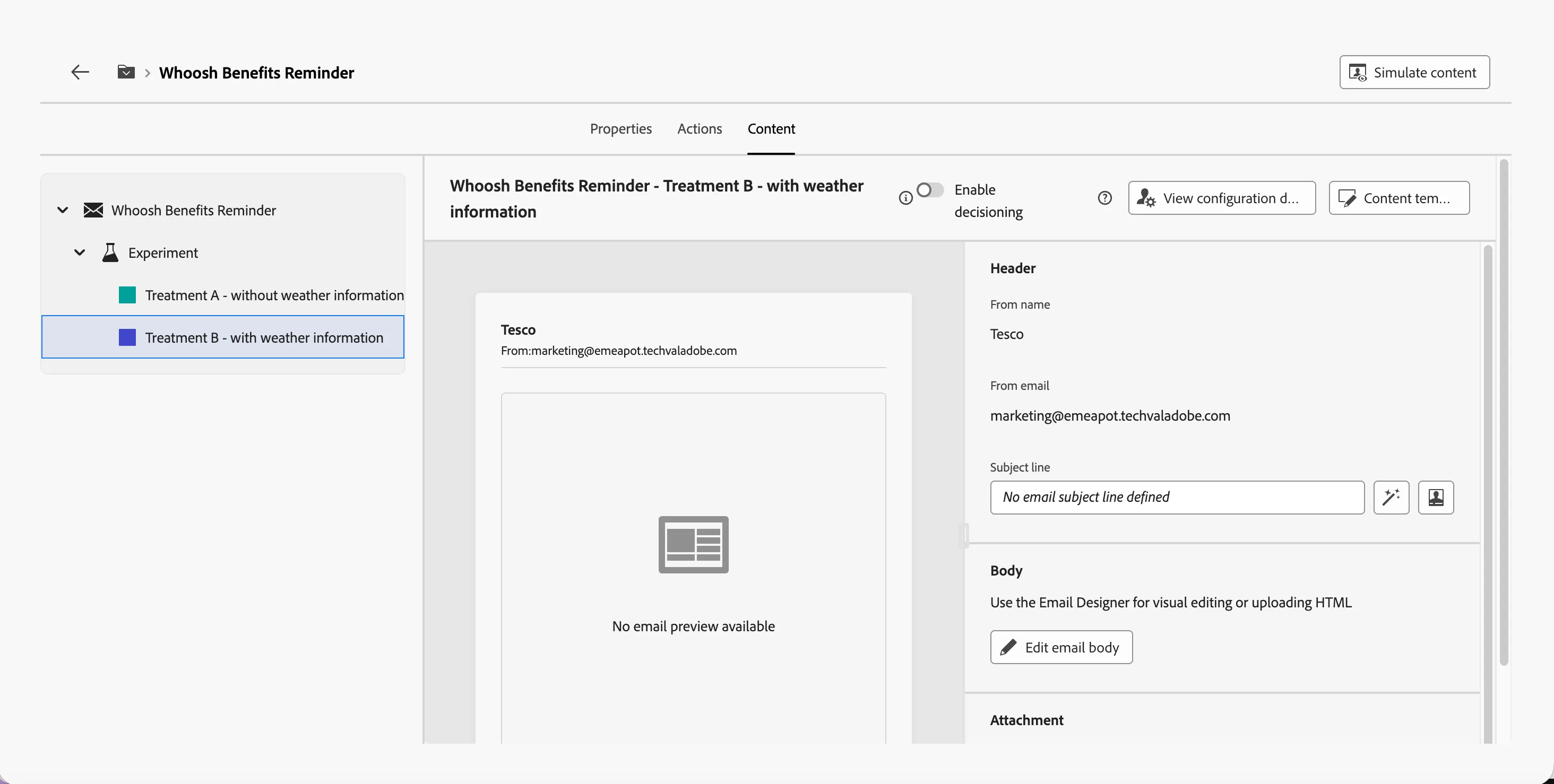Click the teal Treatment A color swatch
Viewport: 1554px width, 784px height.
pos(127,295)
